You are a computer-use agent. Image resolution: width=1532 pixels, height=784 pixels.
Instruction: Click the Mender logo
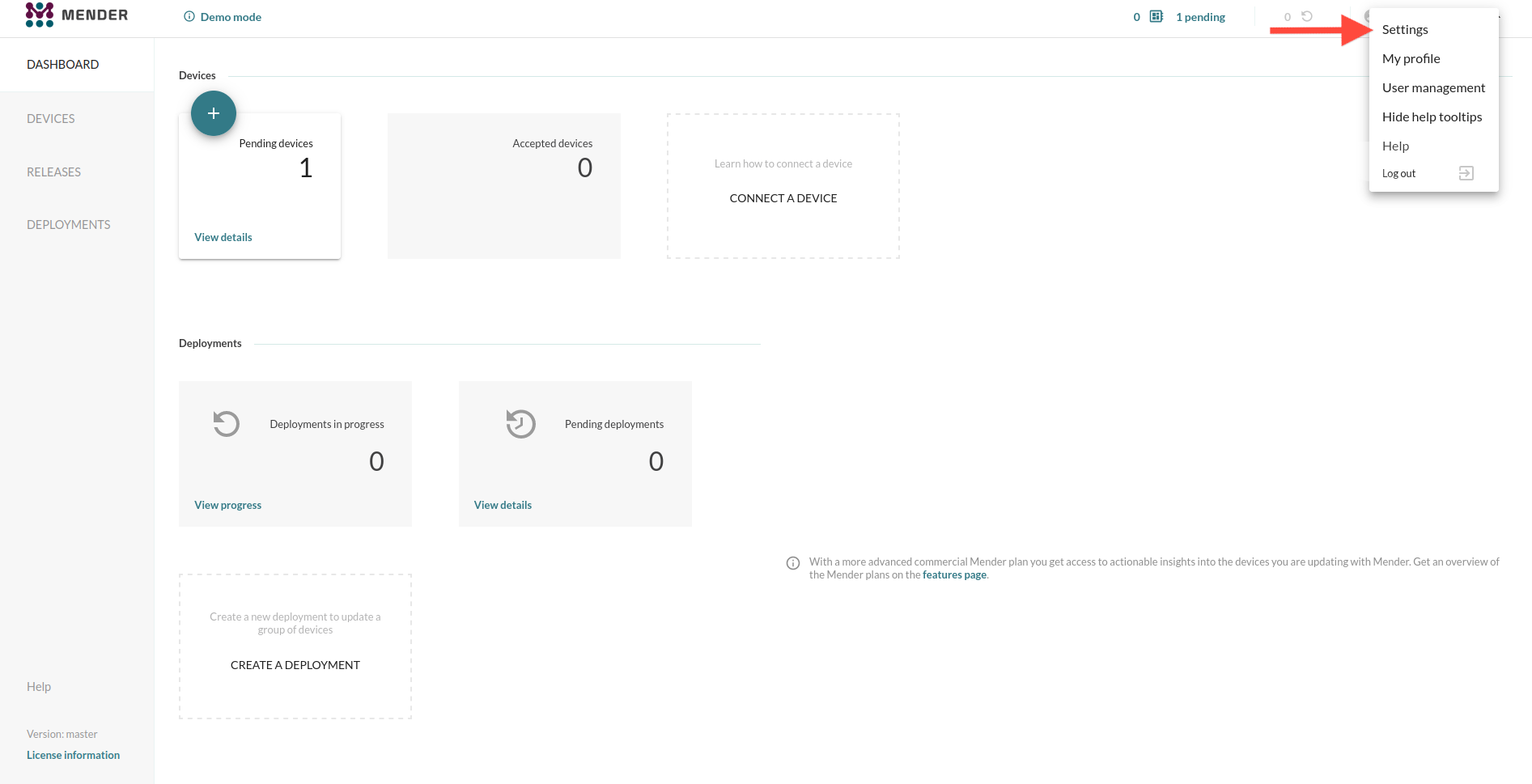pyautogui.click(x=76, y=15)
